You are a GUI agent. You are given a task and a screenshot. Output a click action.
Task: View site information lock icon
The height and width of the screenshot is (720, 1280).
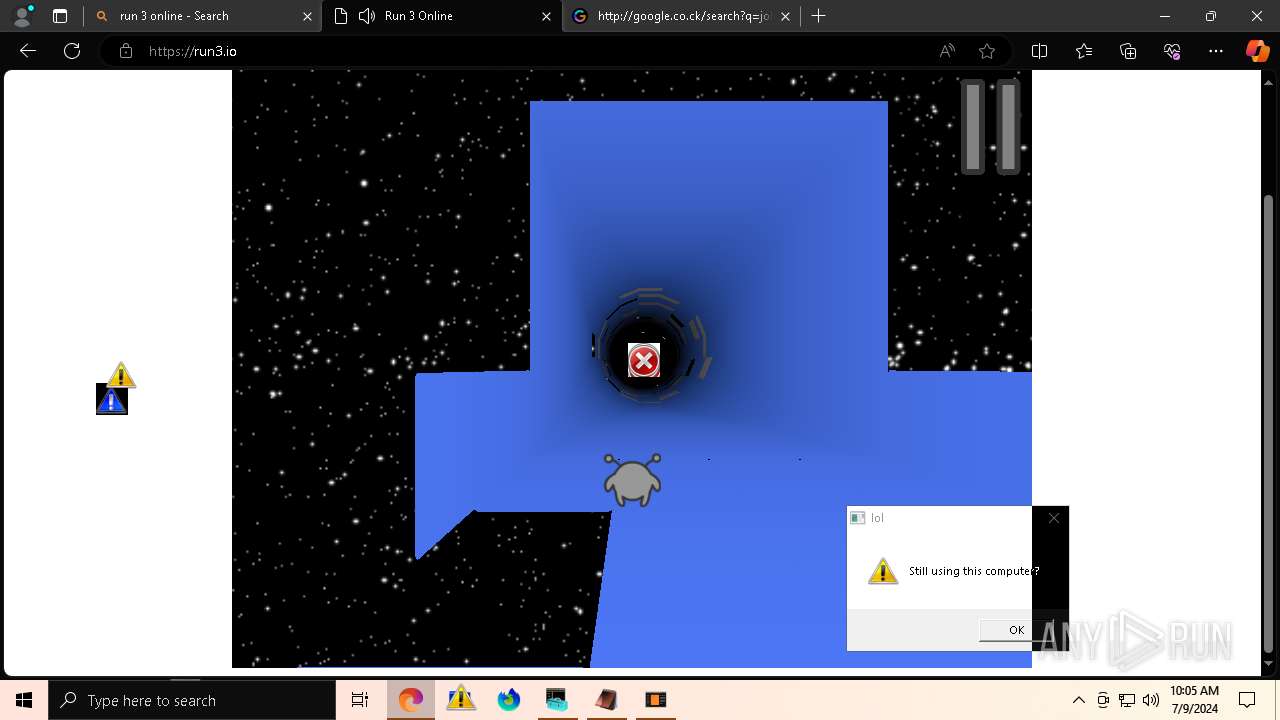[x=126, y=51]
